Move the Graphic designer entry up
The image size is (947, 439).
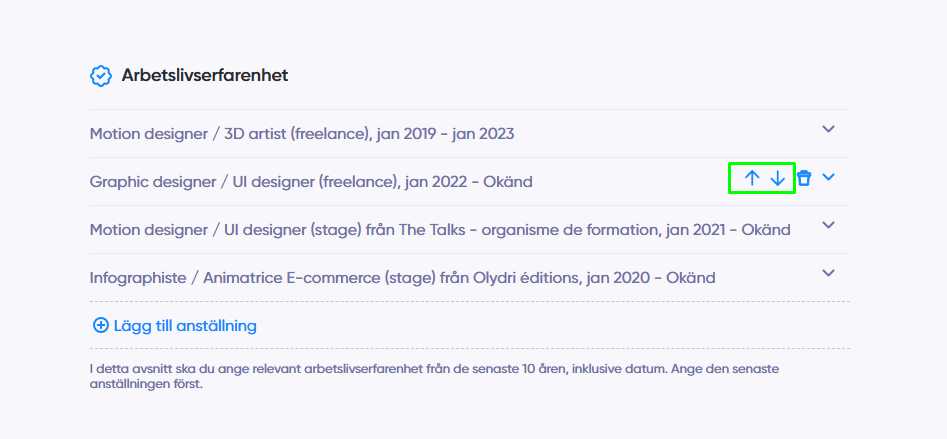pos(751,178)
